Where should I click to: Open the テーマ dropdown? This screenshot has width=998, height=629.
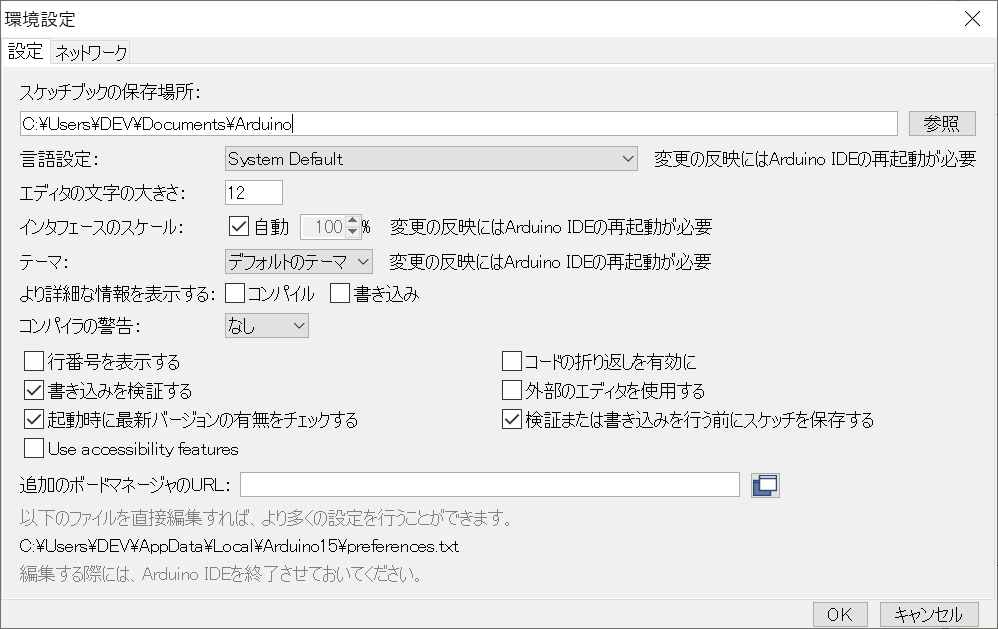(299, 262)
